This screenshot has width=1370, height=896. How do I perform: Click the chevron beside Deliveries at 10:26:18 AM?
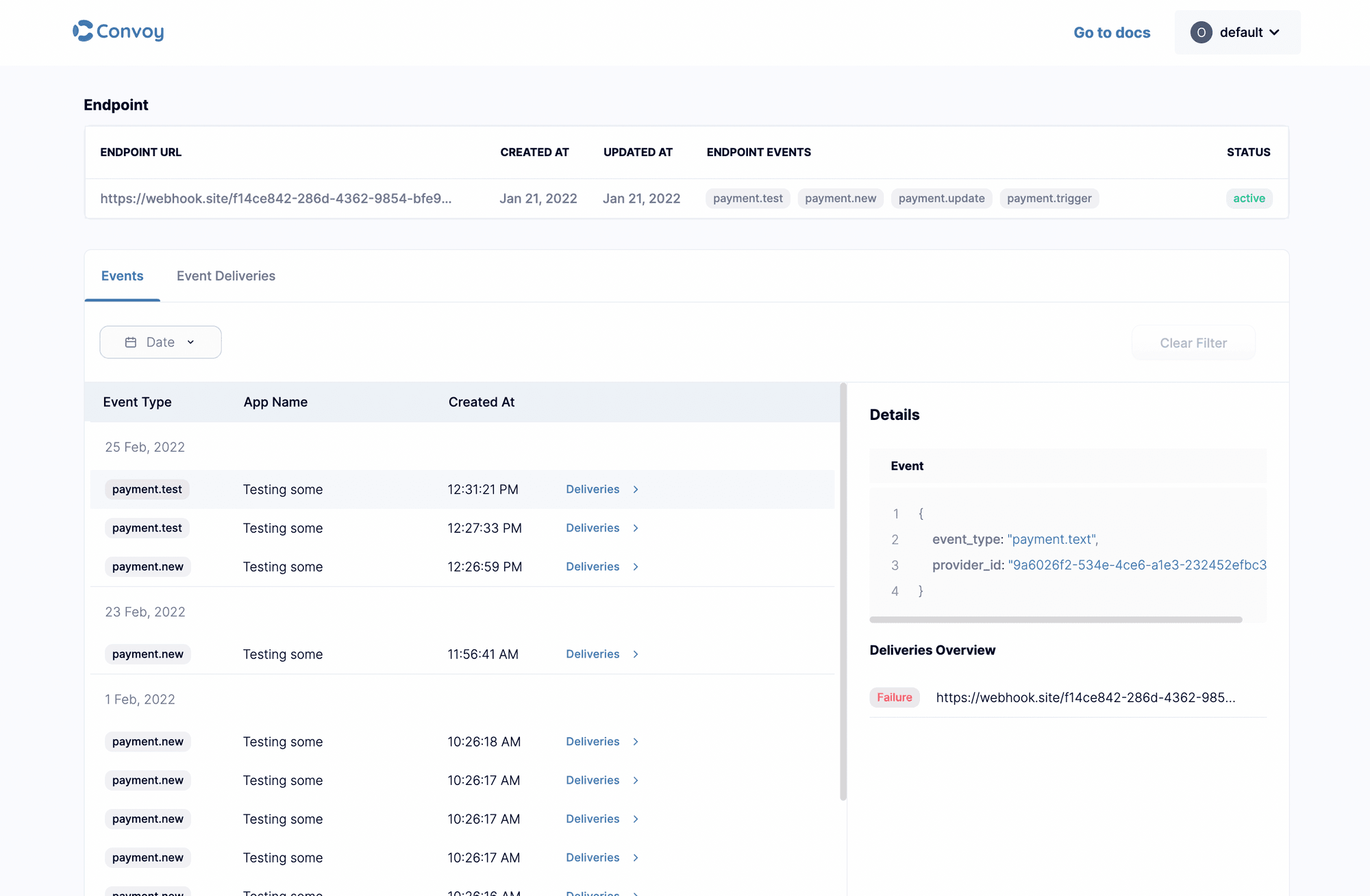(x=635, y=741)
